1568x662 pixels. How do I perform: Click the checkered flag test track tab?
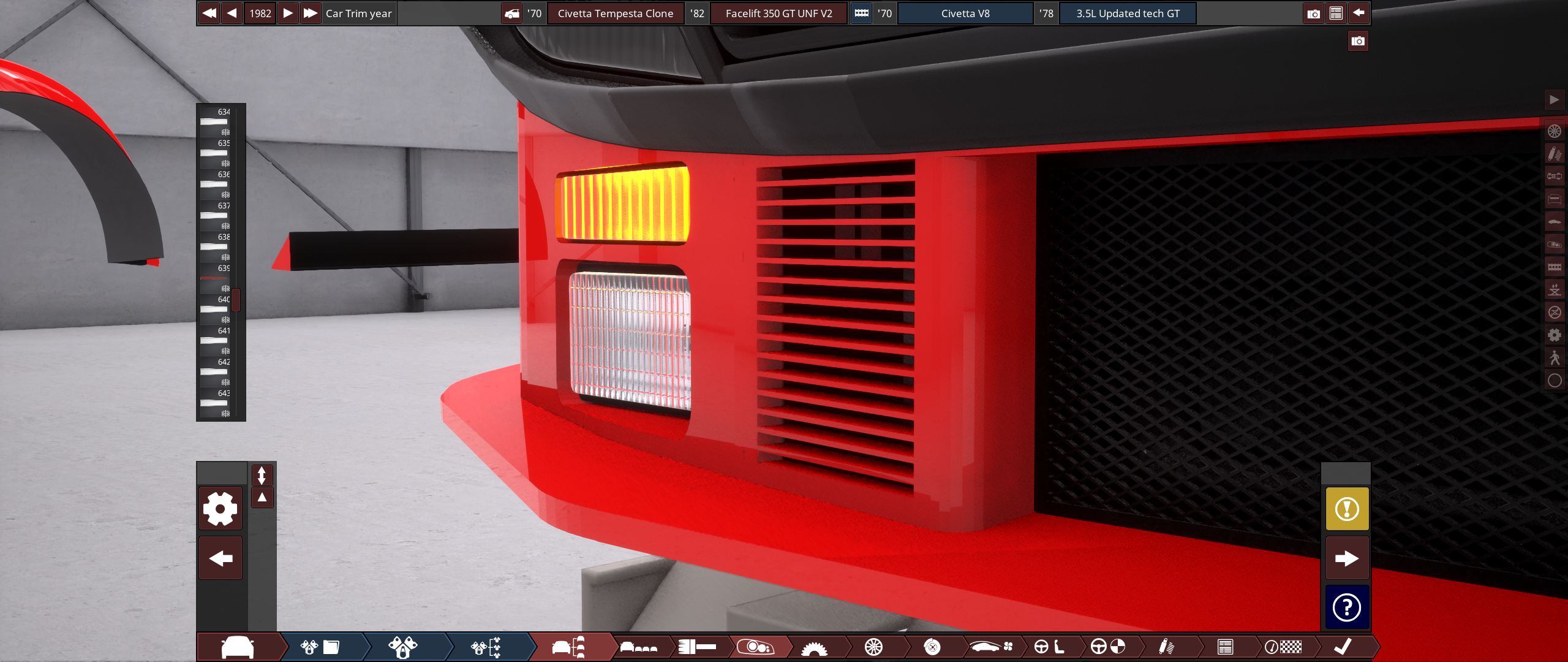click(x=1283, y=647)
